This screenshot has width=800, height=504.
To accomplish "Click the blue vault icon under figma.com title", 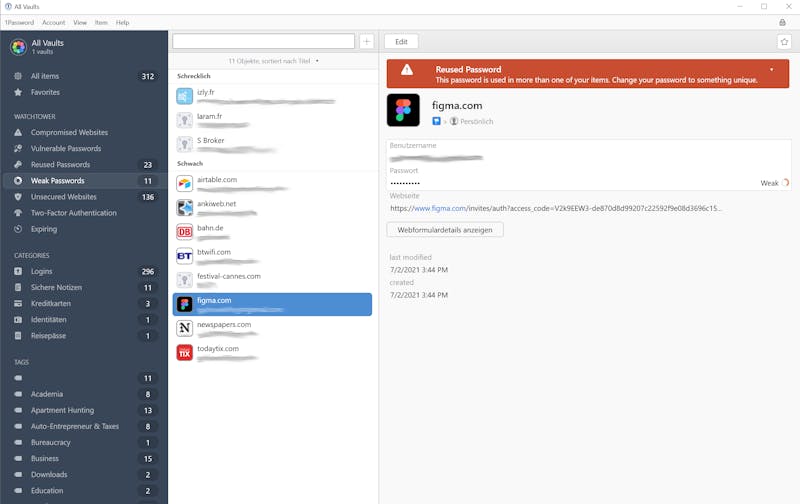I will (x=436, y=121).
